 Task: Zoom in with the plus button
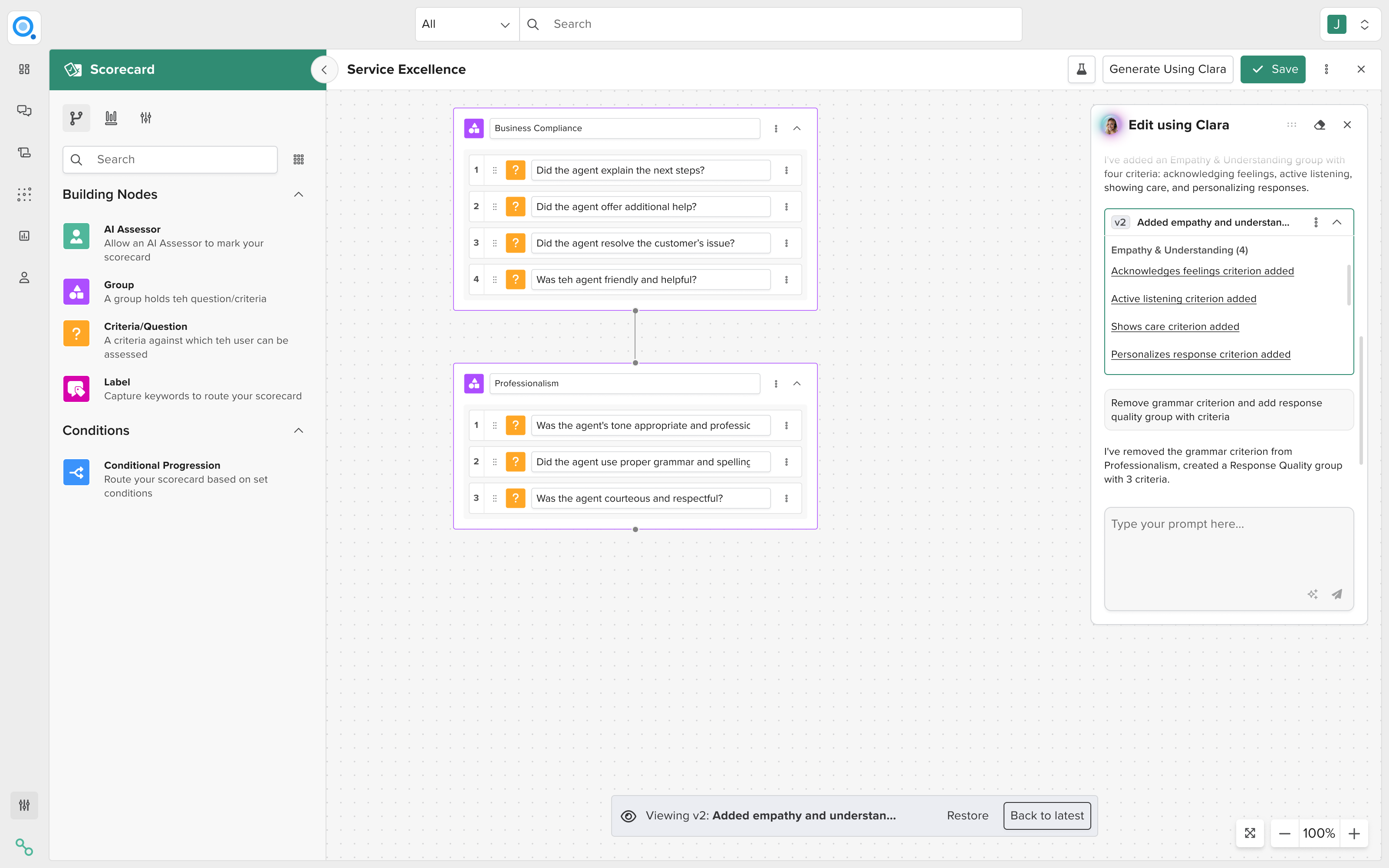[x=1354, y=833]
